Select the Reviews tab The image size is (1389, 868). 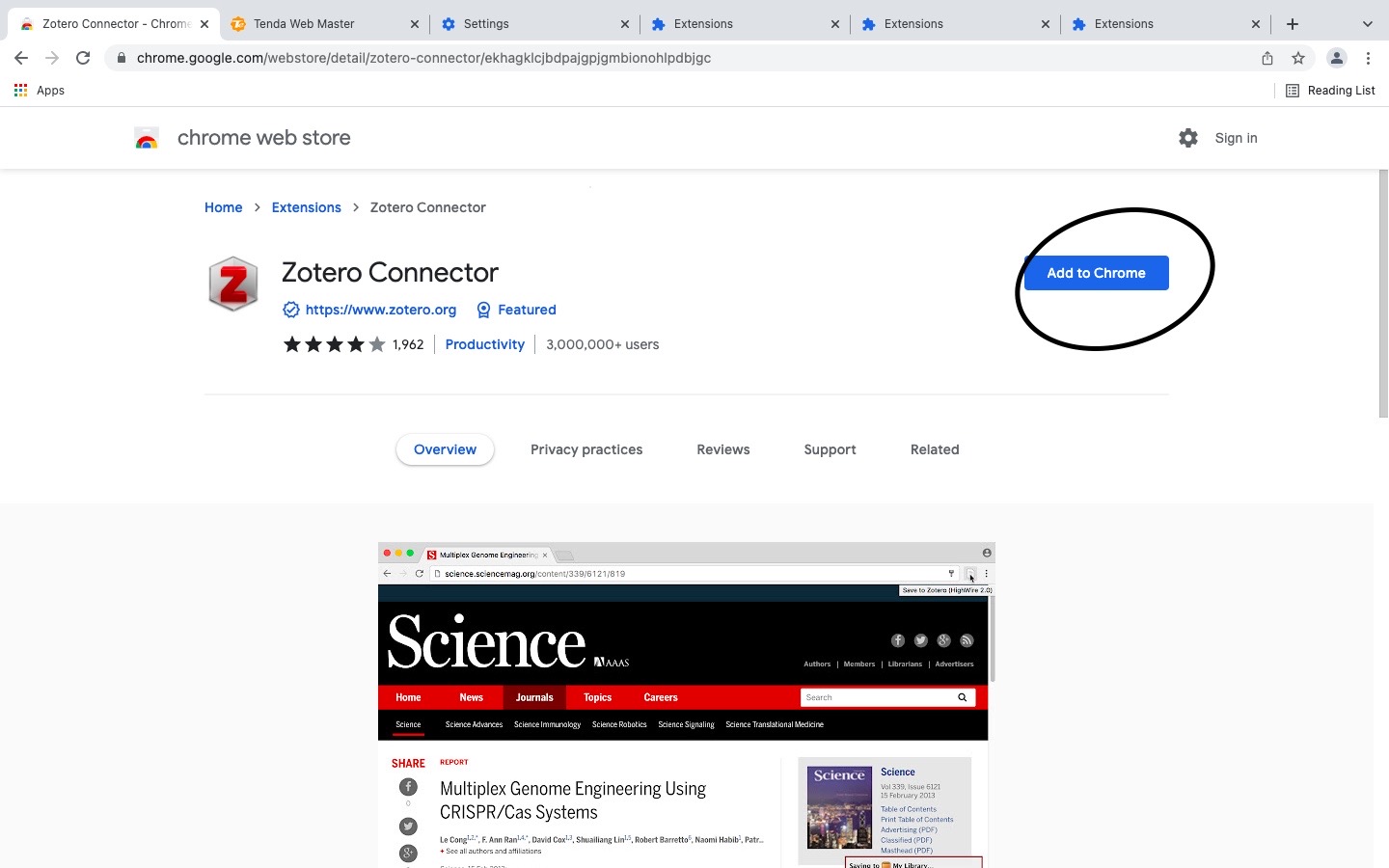[722, 449]
